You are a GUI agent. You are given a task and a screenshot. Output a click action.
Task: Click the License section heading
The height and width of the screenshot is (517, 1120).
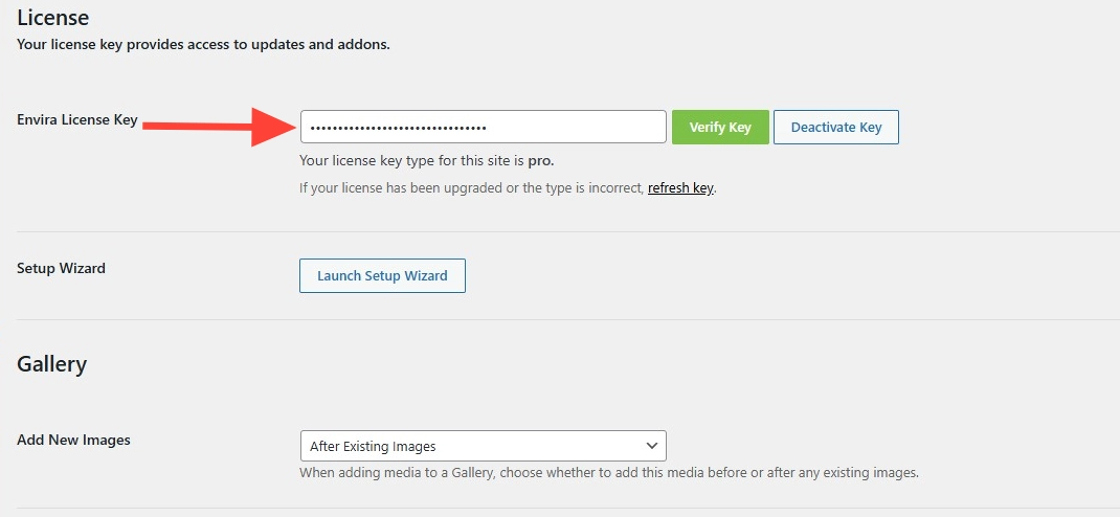click(52, 16)
